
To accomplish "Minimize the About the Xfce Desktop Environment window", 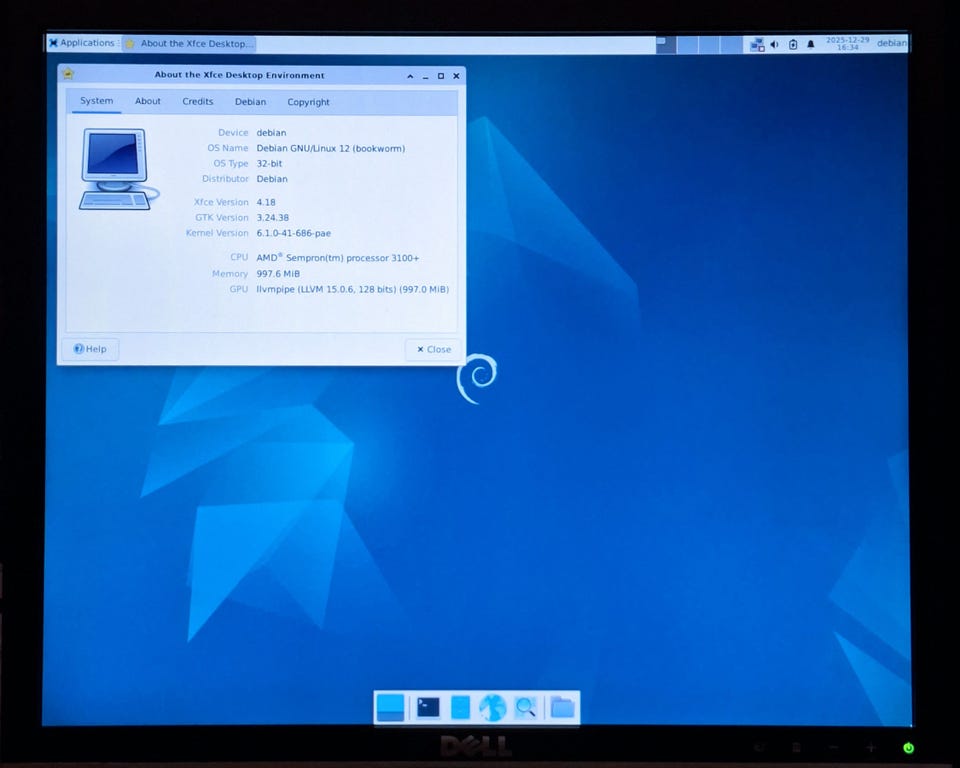I will 426,77.
